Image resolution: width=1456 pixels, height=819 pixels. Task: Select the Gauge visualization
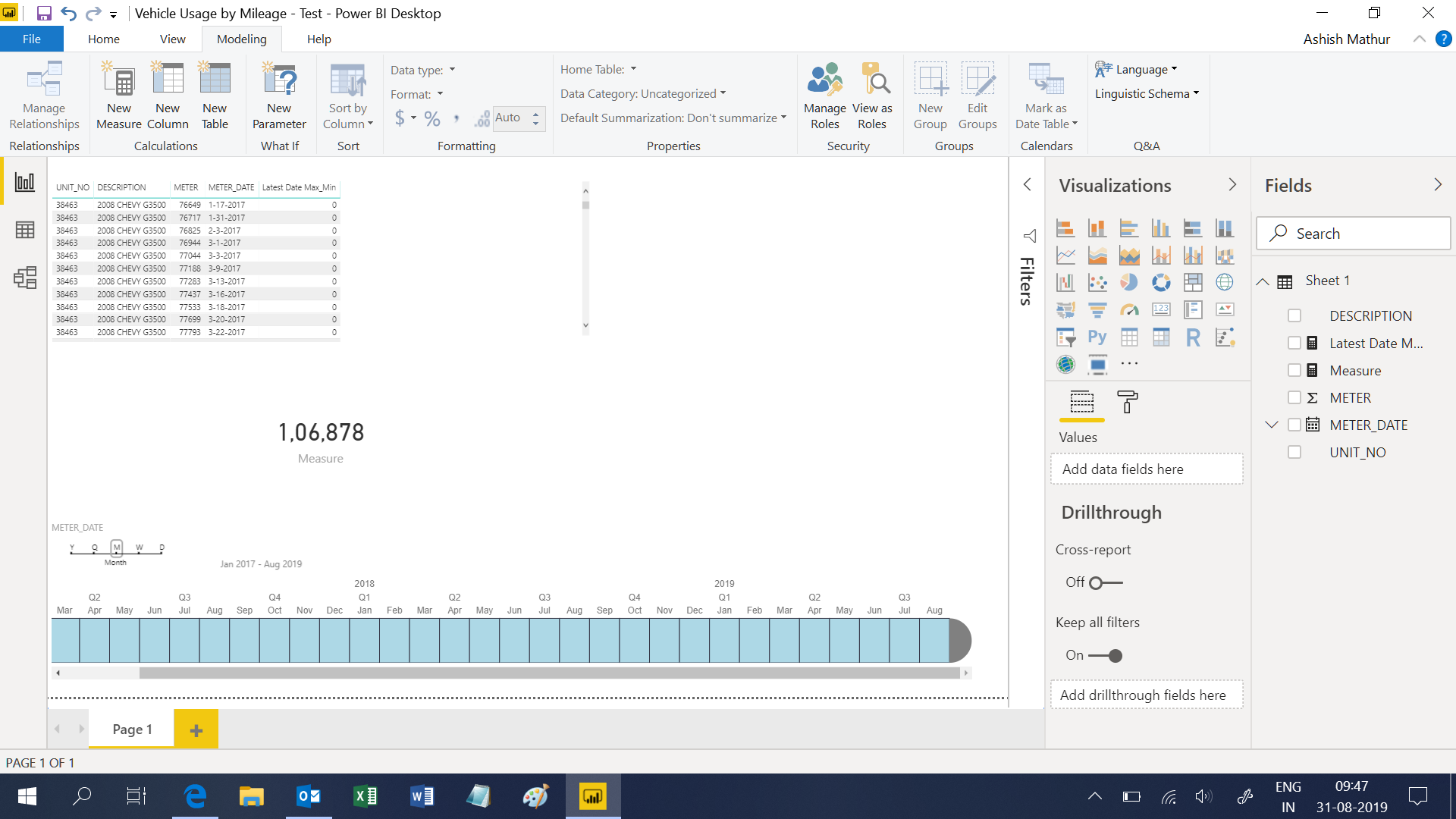point(1129,309)
